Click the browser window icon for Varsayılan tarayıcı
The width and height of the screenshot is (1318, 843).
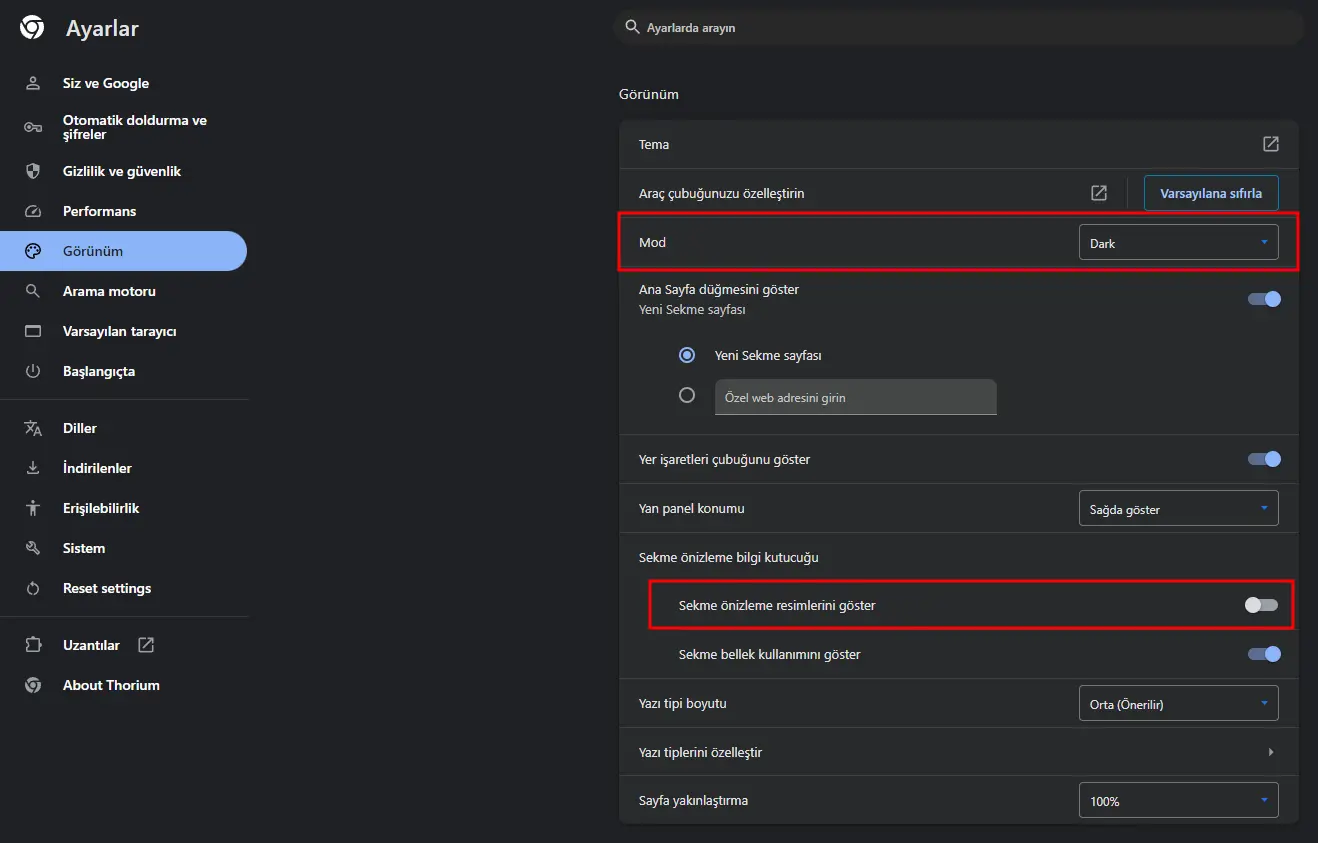point(33,331)
